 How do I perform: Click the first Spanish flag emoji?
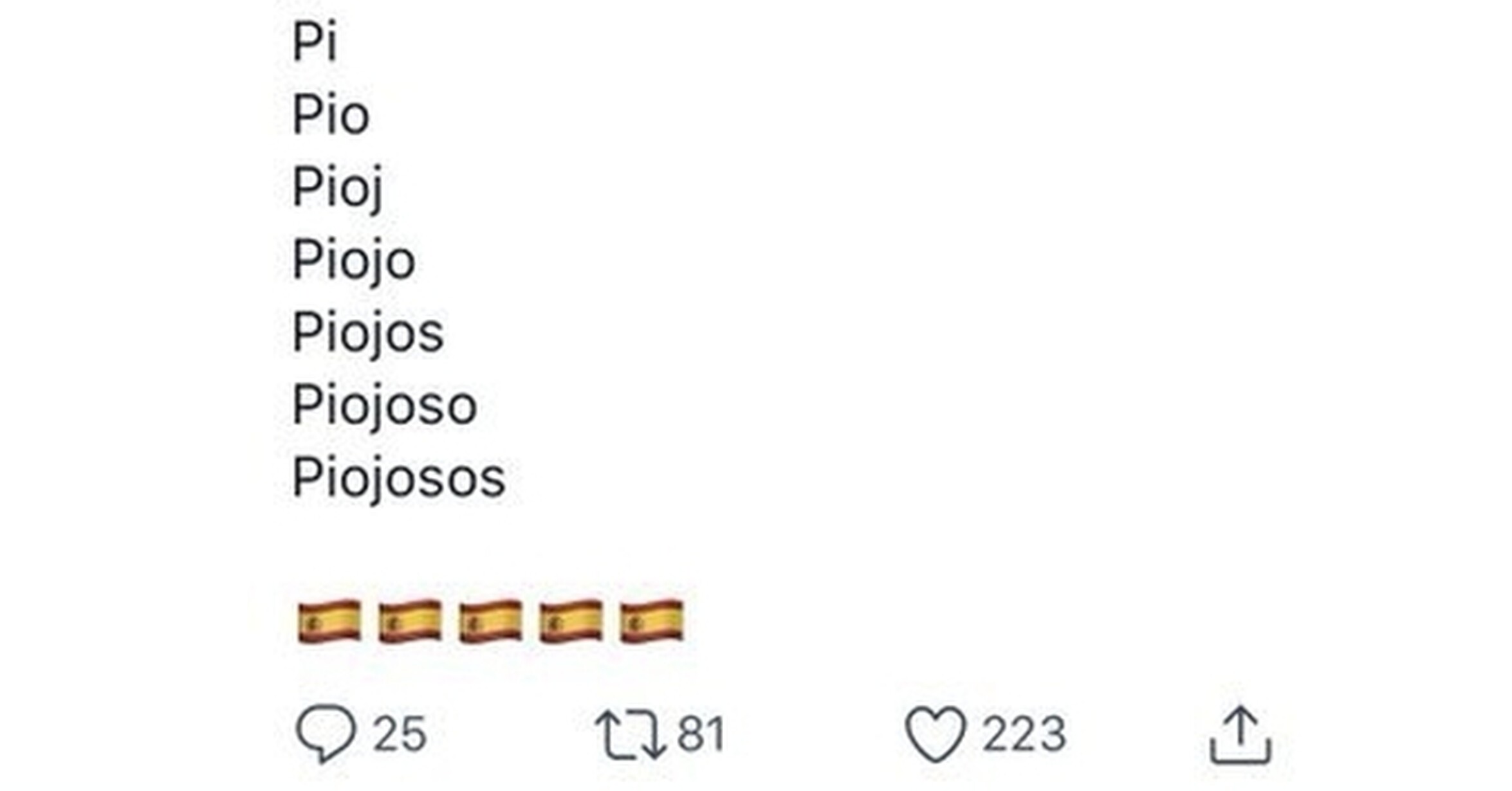(x=329, y=621)
